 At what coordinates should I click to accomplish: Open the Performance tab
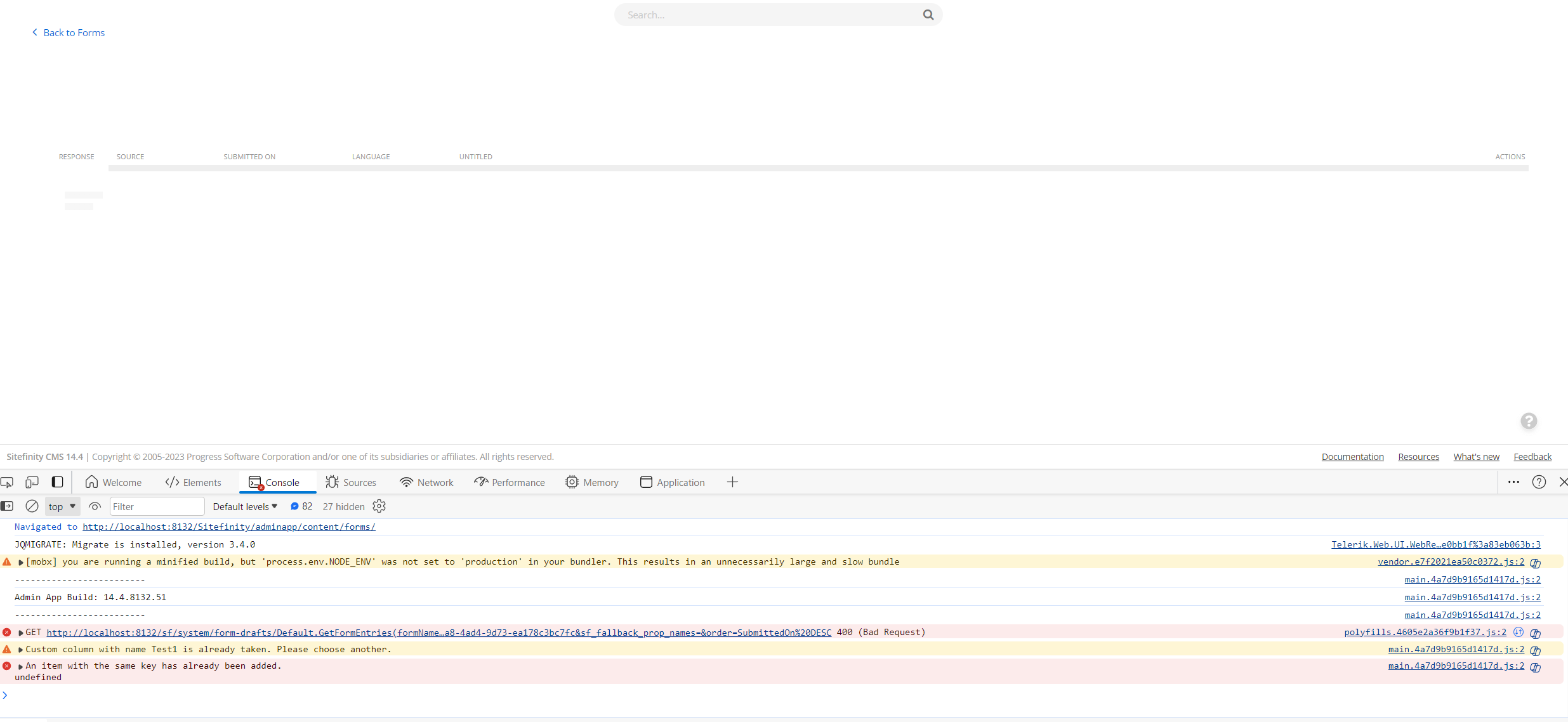coord(510,482)
